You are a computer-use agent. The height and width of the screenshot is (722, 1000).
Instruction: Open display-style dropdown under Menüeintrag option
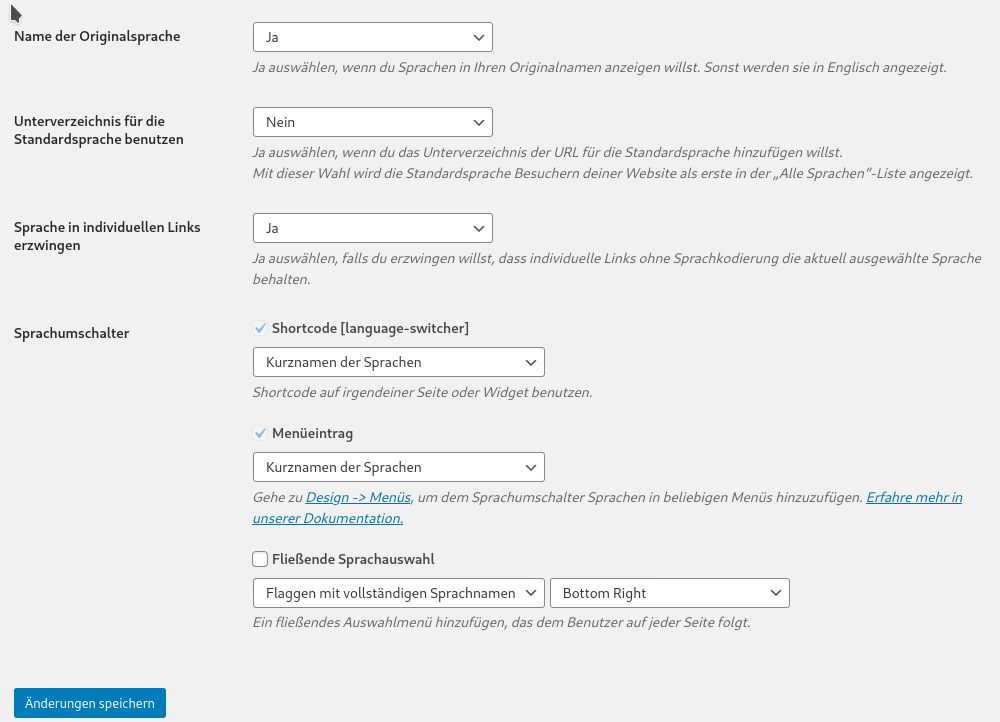point(398,467)
